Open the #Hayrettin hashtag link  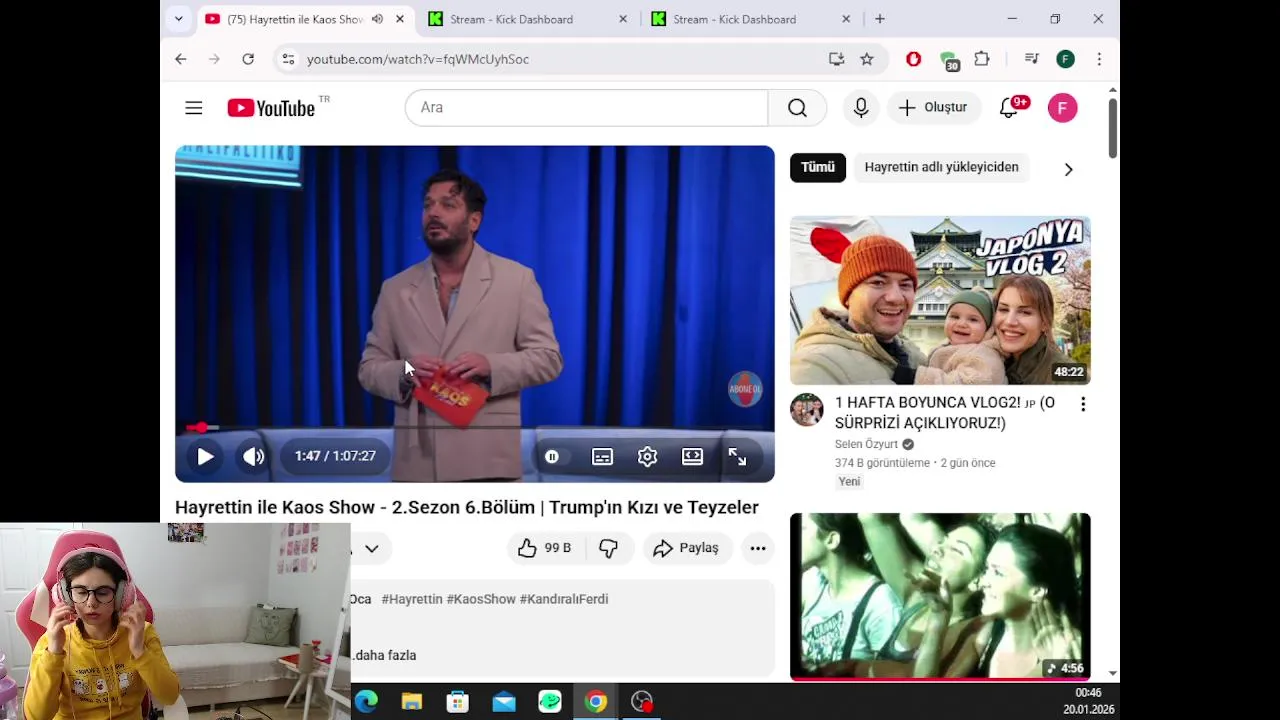[x=412, y=599]
